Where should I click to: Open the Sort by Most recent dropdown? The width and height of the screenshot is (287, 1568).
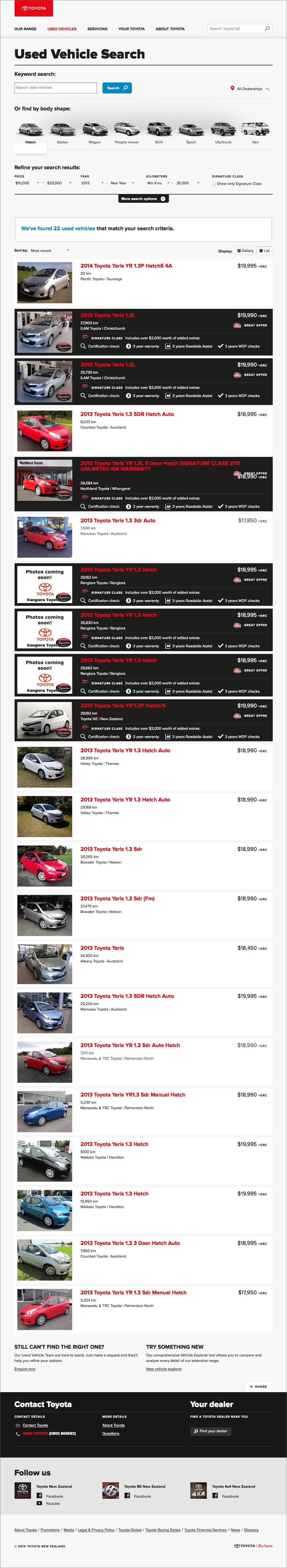50,251
